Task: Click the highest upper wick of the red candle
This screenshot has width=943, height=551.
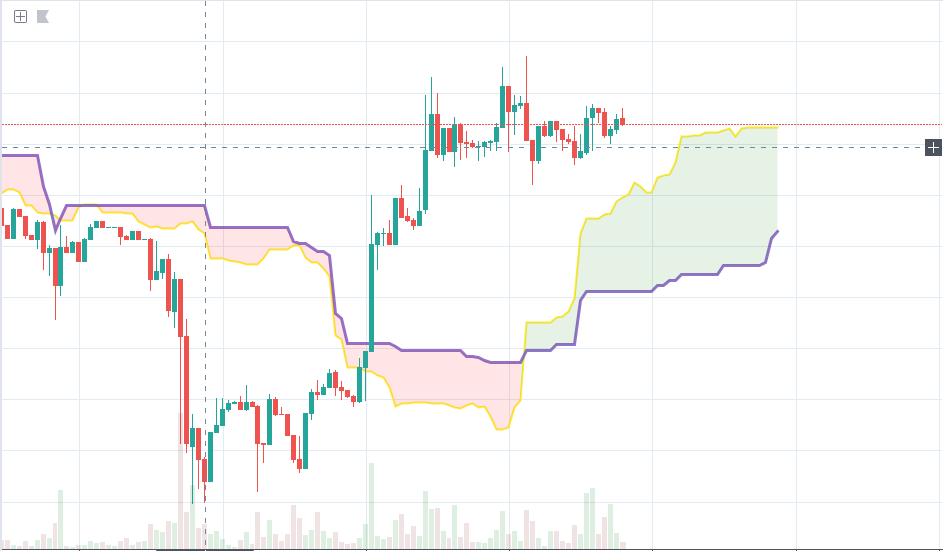Action: click(x=526, y=62)
